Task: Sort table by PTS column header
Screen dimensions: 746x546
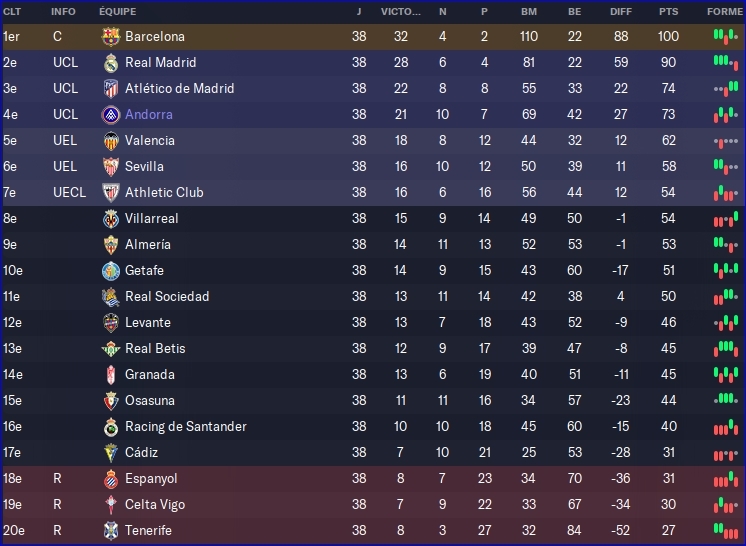Action: point(668,11)
